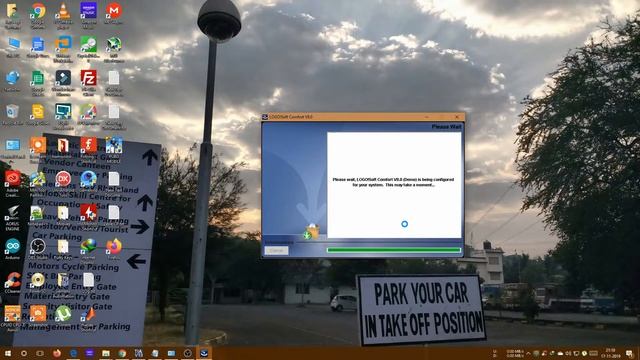Minimize the LOGO!Soft Comfort installer window
This screenshot has height=360, width=640.
427,117
